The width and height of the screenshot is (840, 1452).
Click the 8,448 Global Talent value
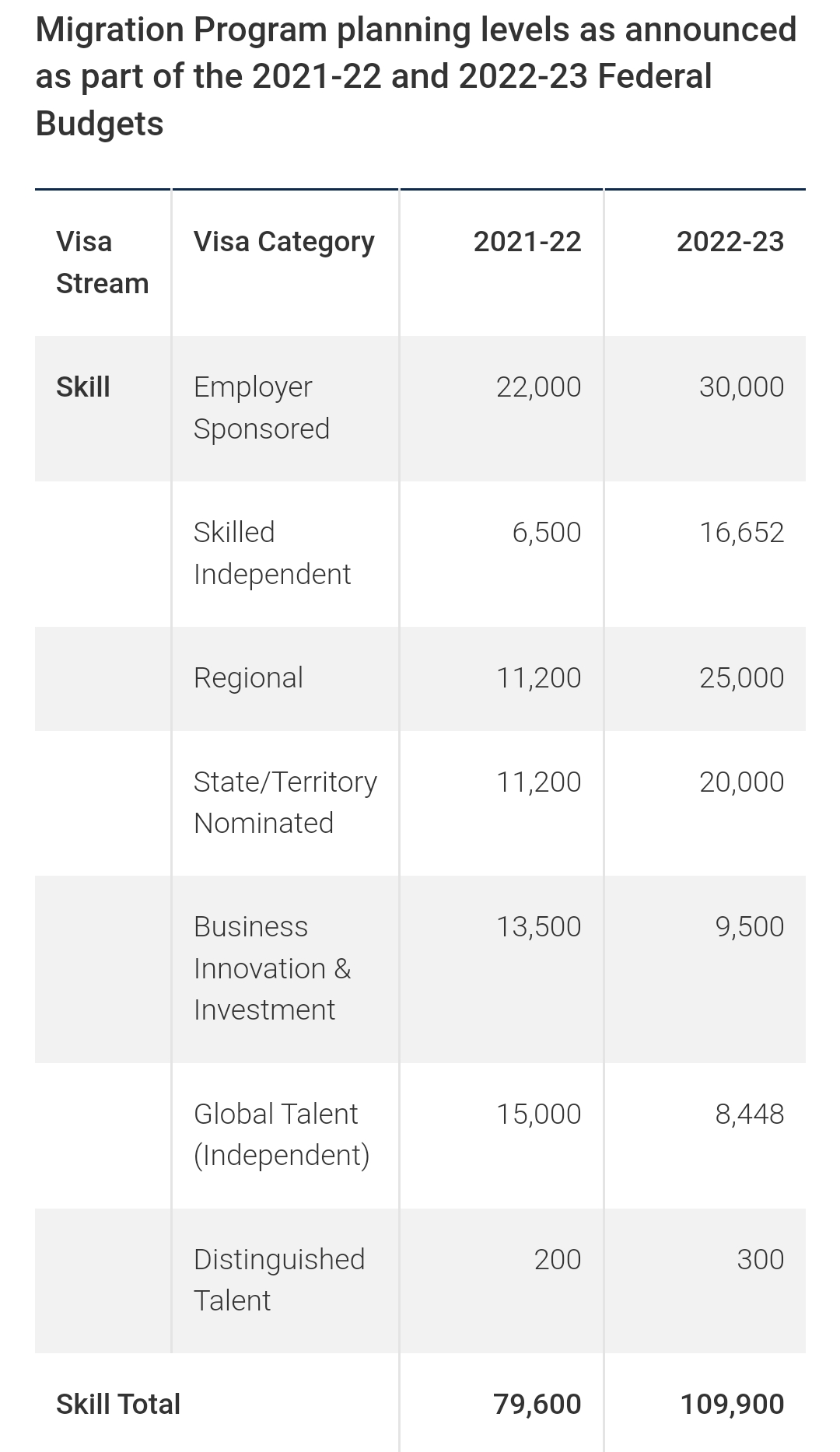pyautogui.click(x=749, y=1114)
